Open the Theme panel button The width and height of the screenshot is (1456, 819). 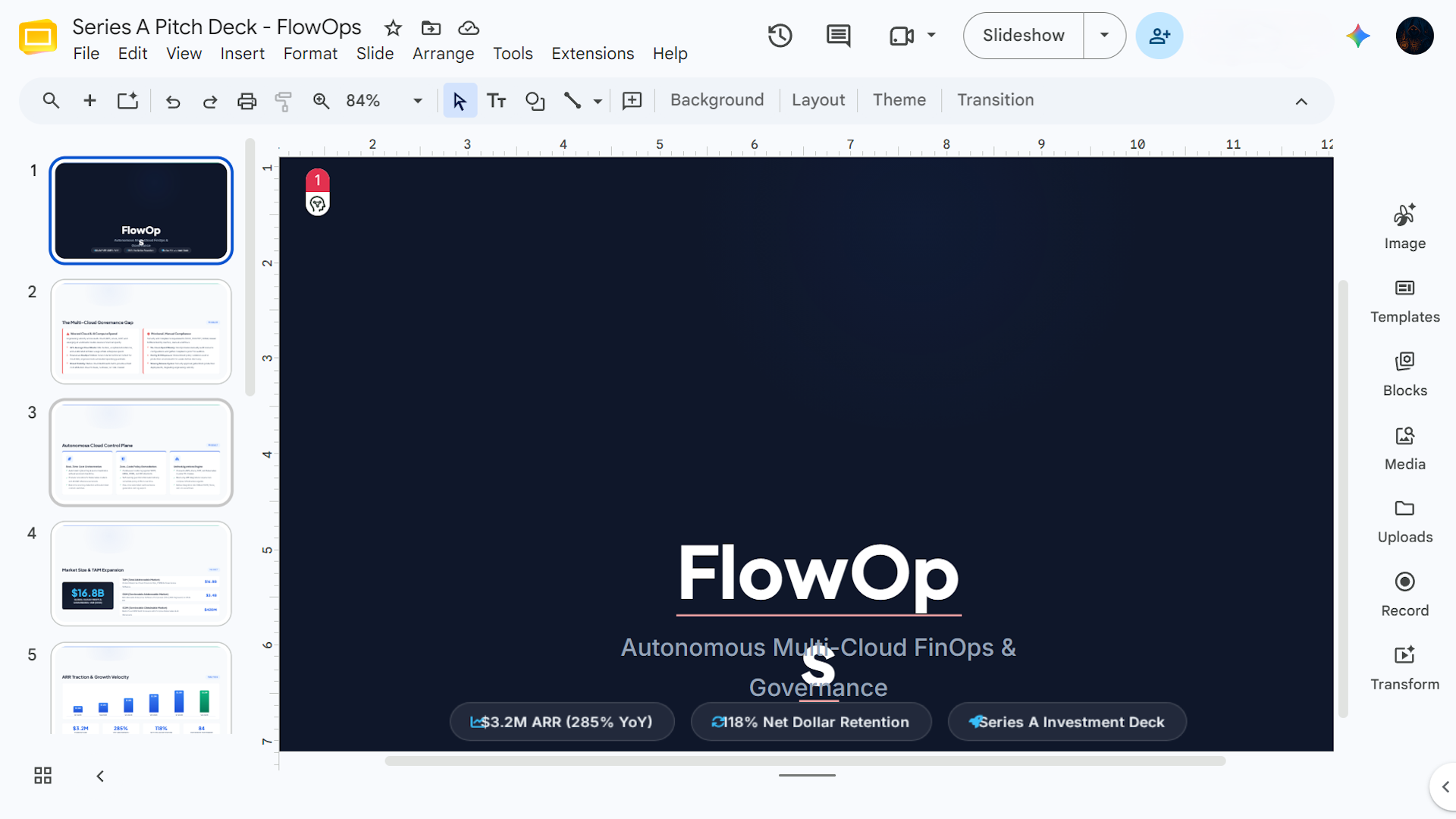(899, 100)
